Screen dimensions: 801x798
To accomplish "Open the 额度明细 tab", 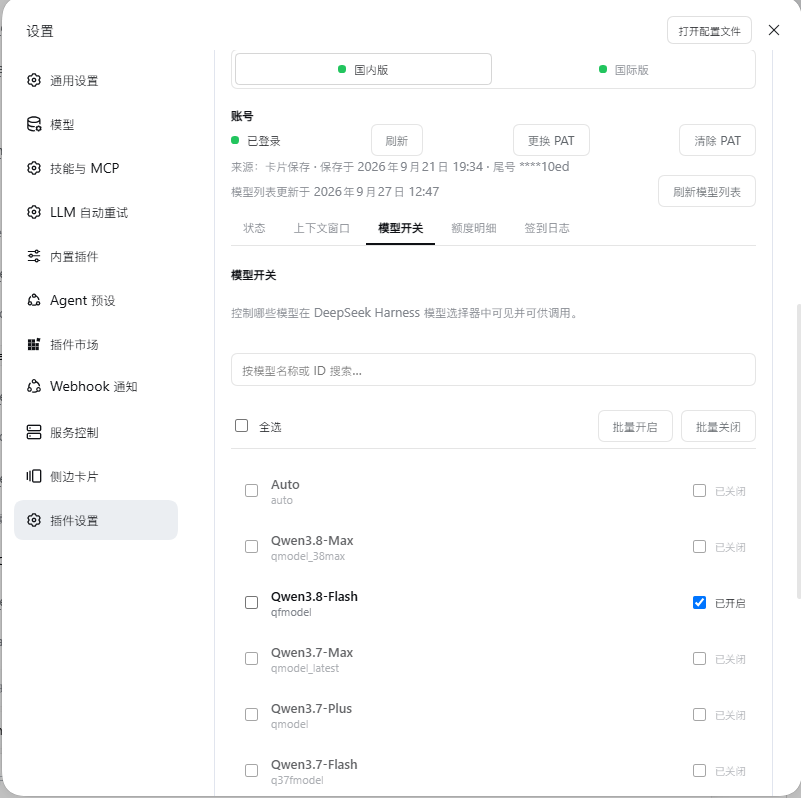I will pyautogui.click(x=474, y=228).
